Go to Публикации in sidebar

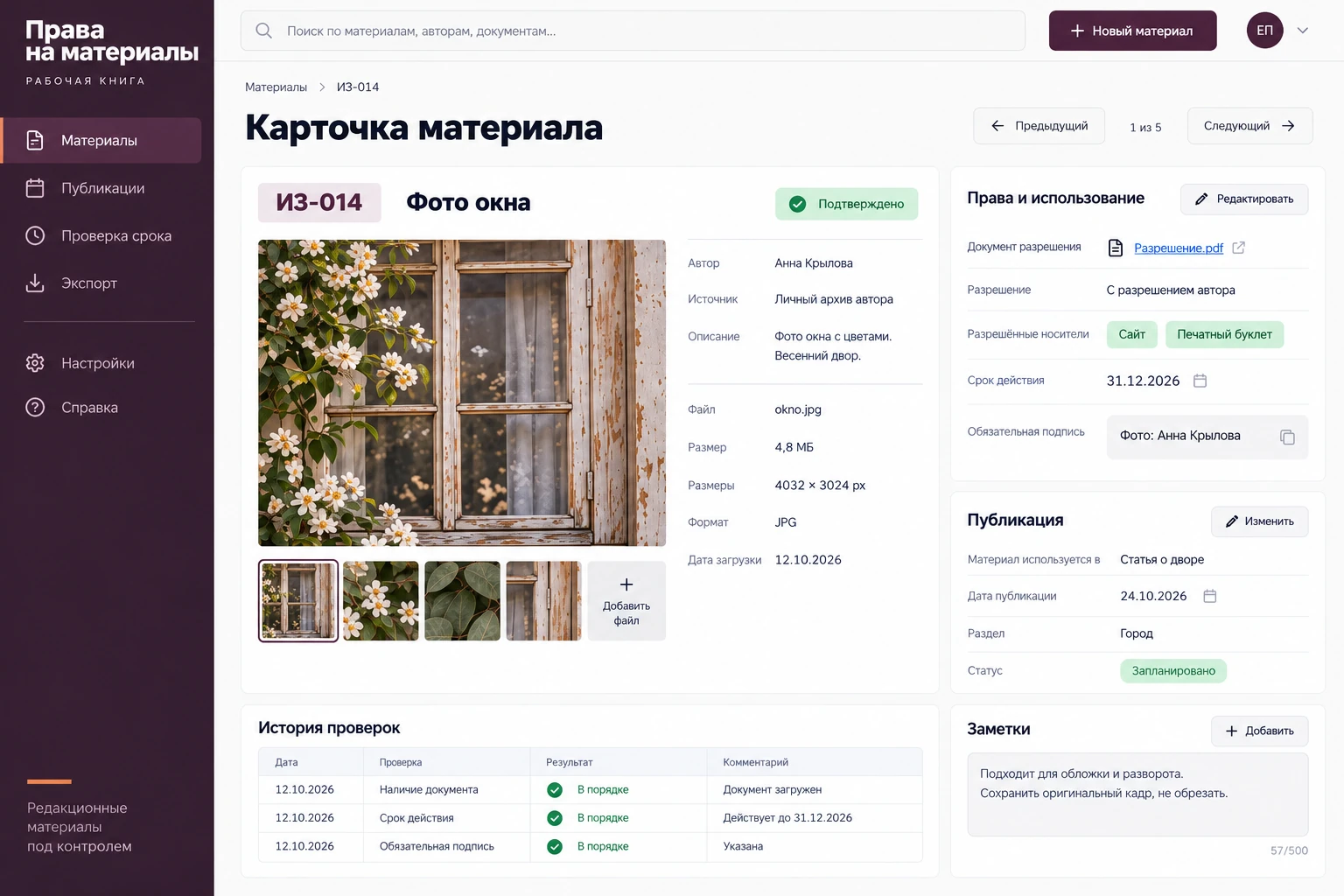101,188
